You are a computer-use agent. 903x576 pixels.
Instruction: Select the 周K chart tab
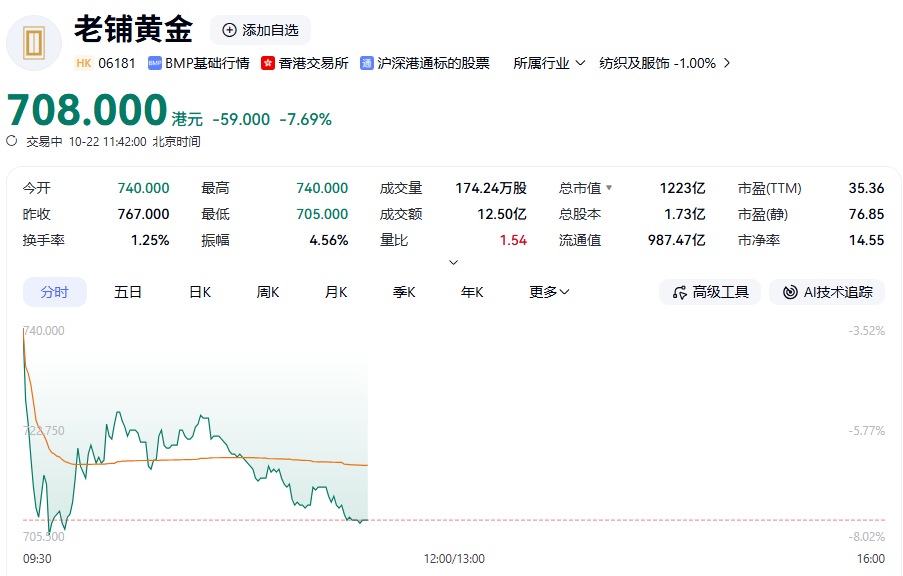(268, 292)
